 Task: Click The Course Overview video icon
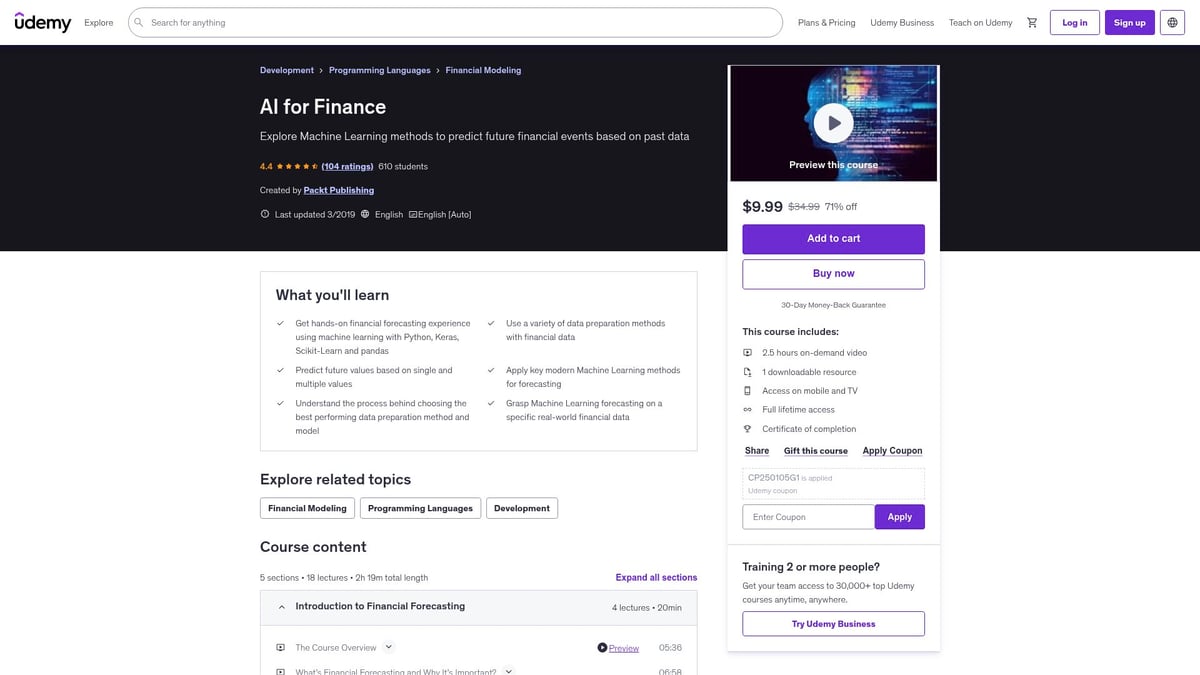click(281, 648)
